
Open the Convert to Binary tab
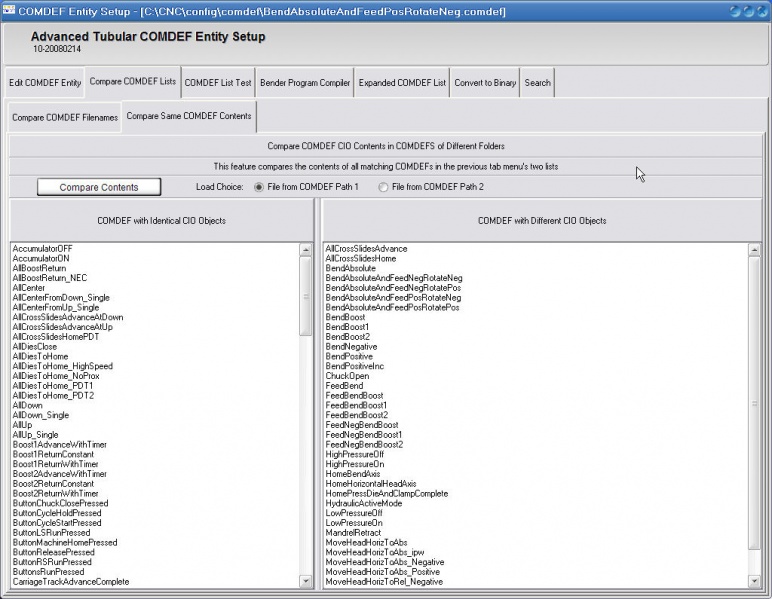coord(485,83)
